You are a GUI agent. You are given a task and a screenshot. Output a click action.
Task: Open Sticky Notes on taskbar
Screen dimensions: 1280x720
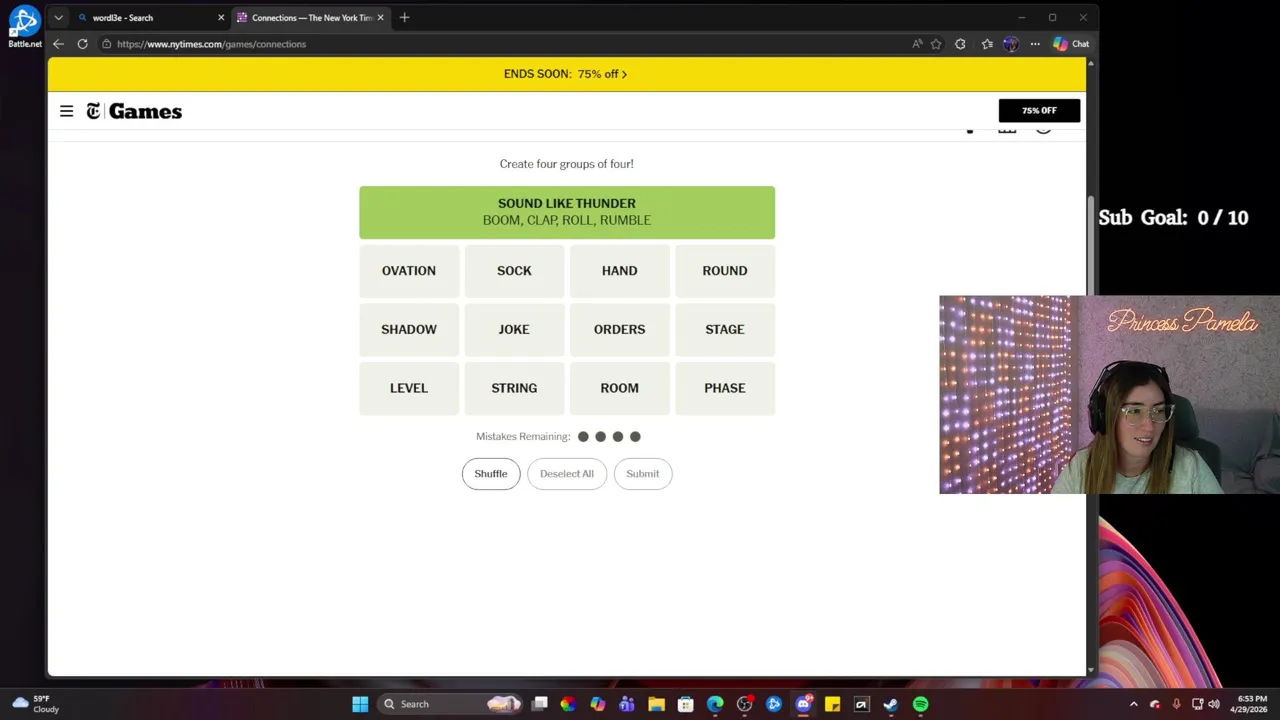[x=832, y=704]
